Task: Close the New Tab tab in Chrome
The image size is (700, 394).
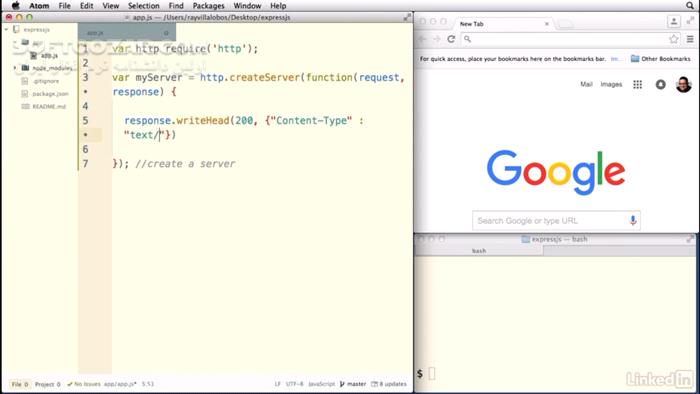Action: click(547, 24)
